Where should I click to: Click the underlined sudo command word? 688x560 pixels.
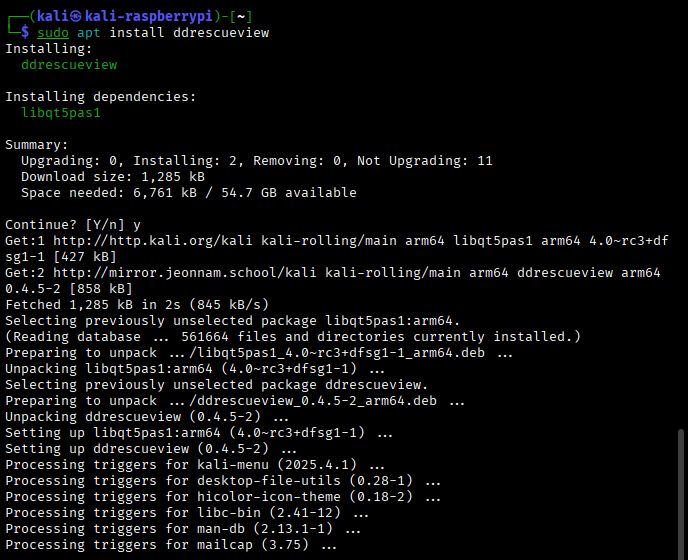[54, 33]
